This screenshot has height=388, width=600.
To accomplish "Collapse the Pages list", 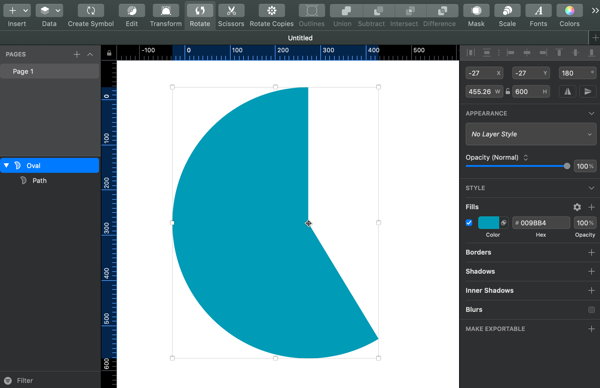I will [x=90, y=54].
